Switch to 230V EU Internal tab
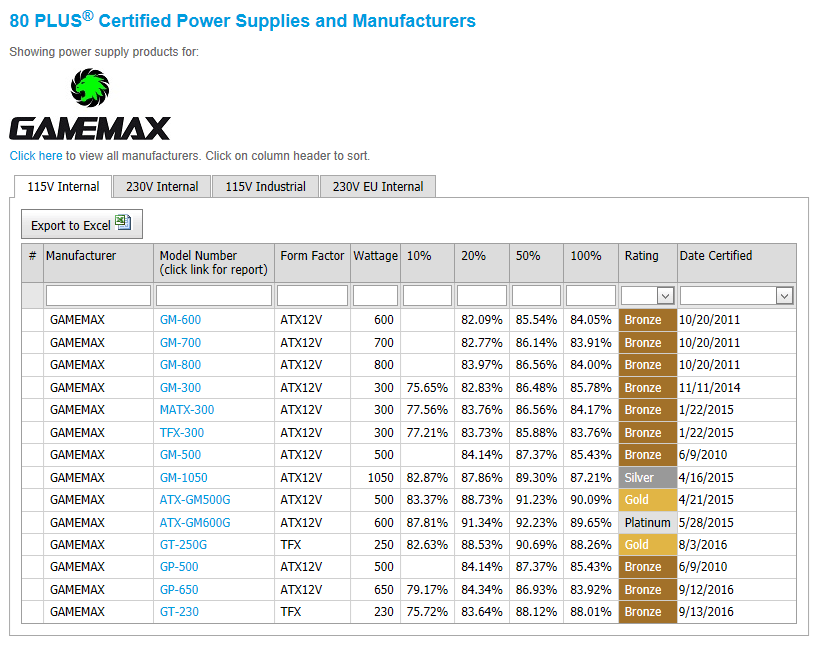Image resolution: width=819 pixels, height=651 pixels. pyautogui.click(x=378, y=187)
